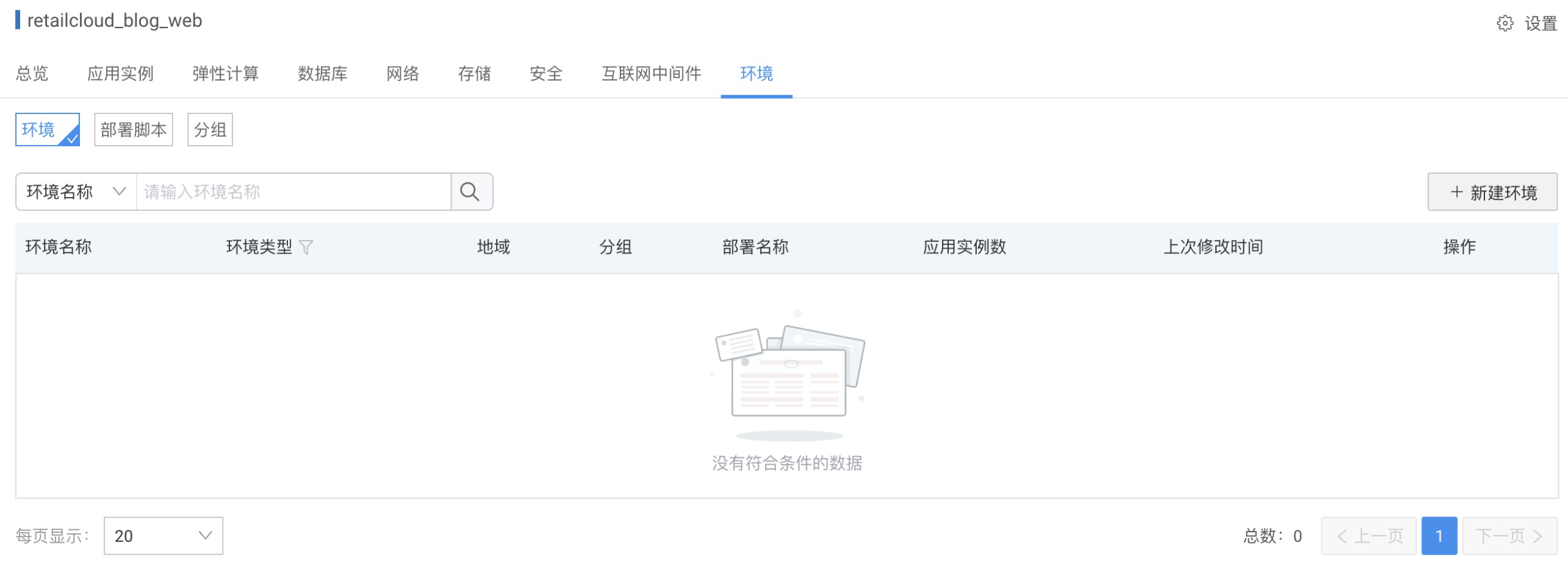The image size is (1568, 567).
Task: Open the 总览 tab
Action: 32,74
